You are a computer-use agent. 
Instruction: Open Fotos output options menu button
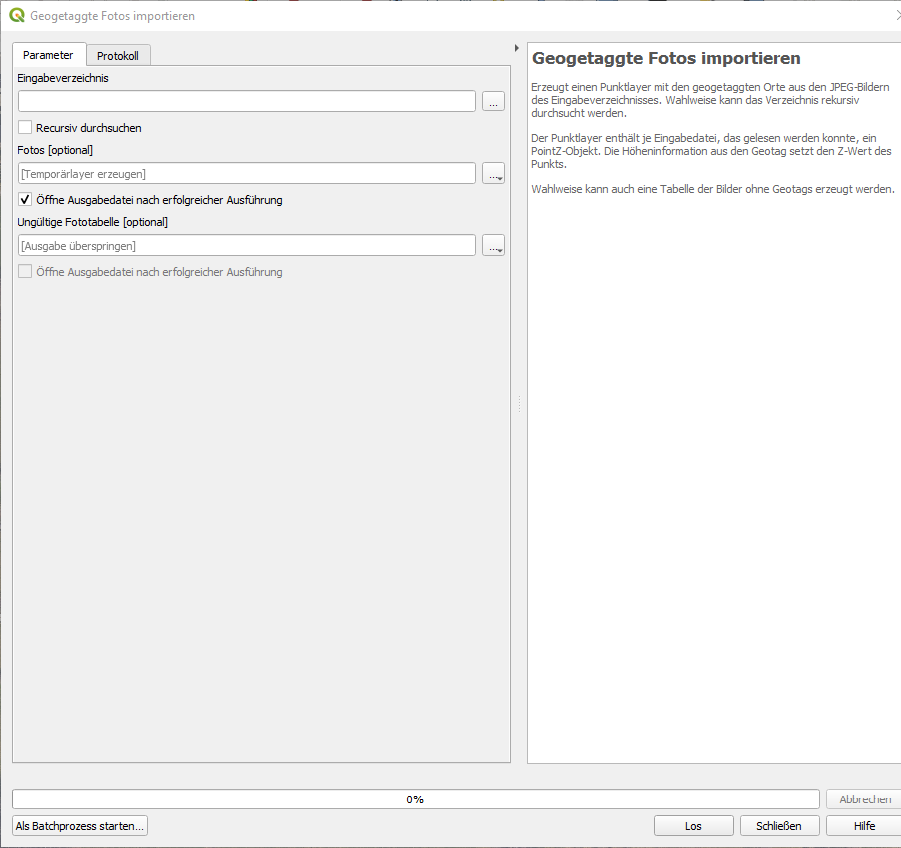pos(493,173)
